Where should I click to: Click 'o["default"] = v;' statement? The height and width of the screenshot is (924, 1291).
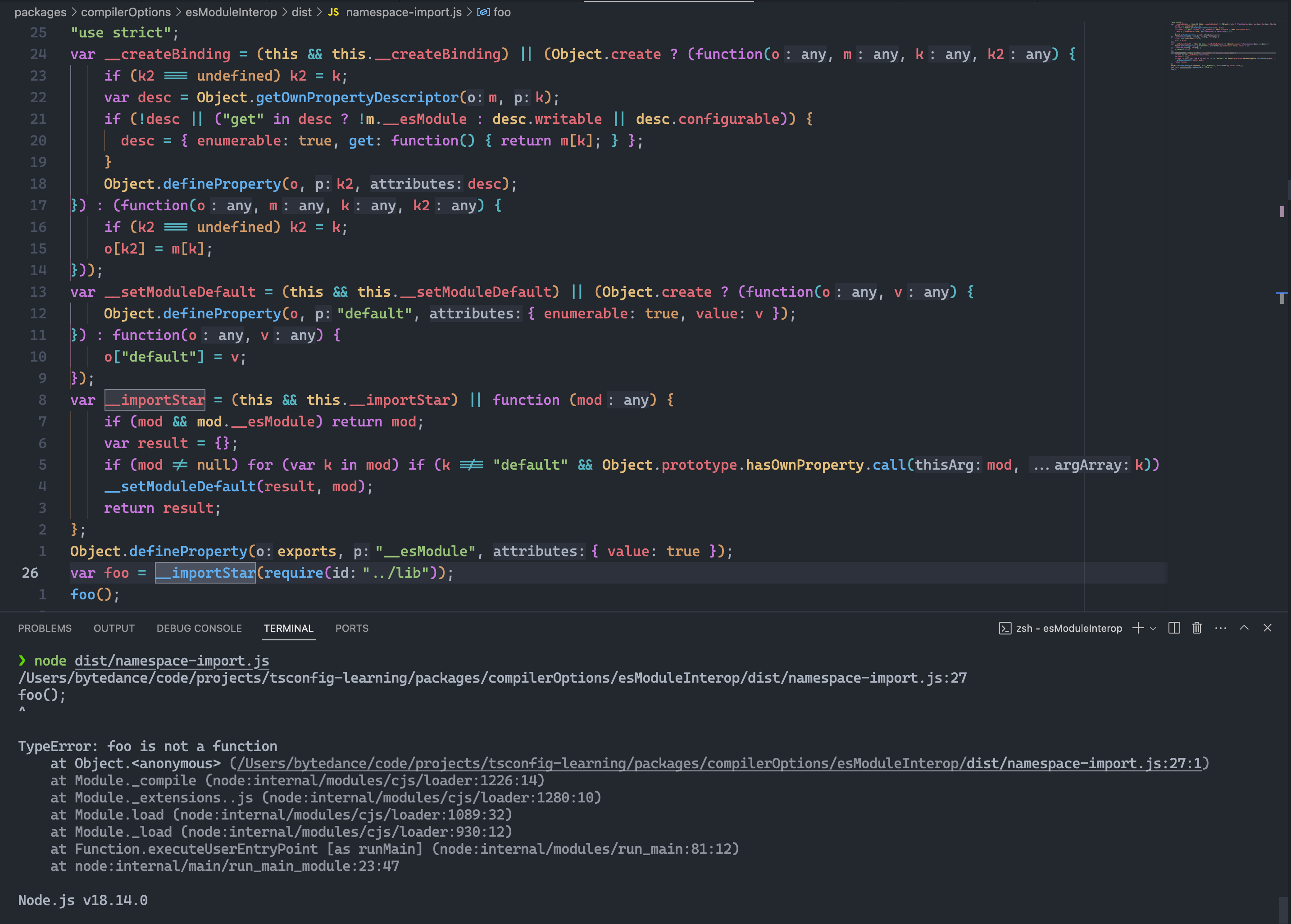(x=175, y=357)
